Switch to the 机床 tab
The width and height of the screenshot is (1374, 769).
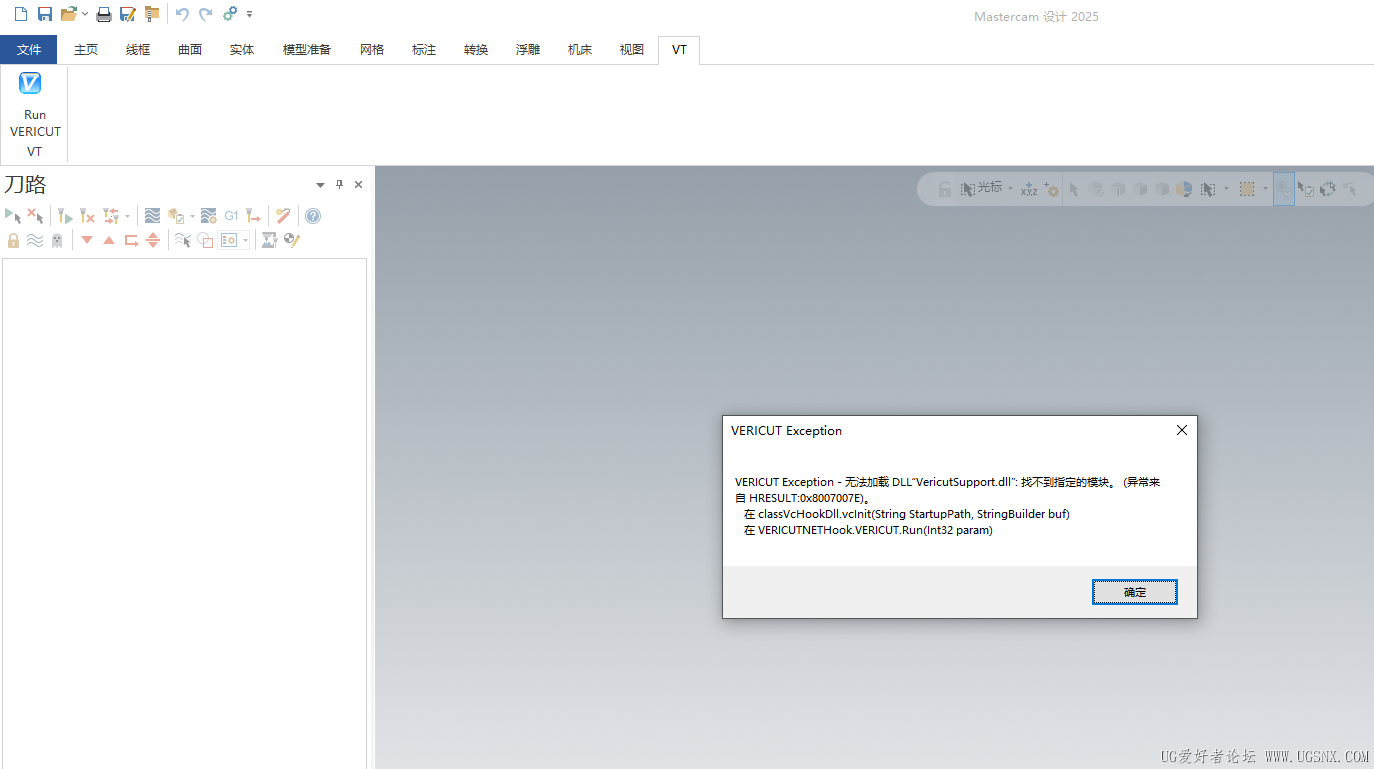click(x=580, y=49)
